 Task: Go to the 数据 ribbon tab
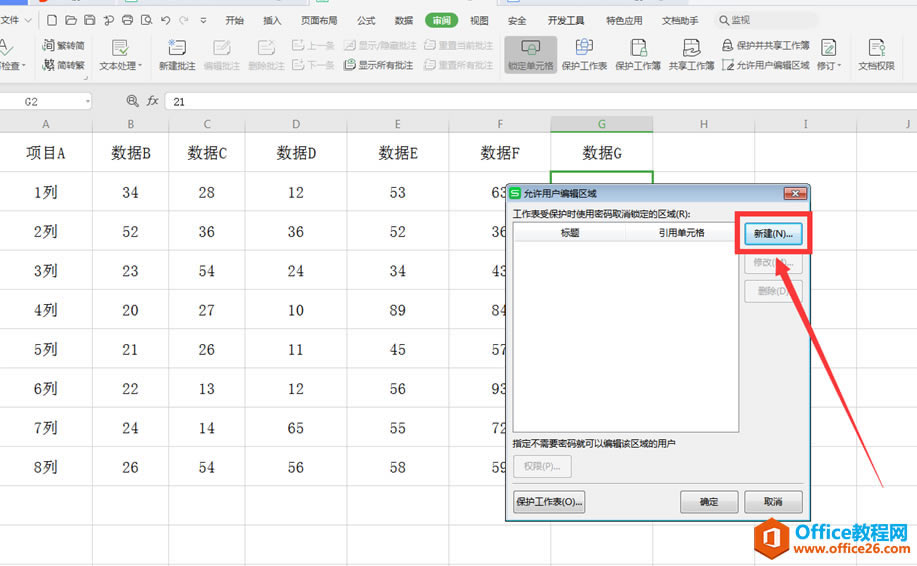click(x=404, y=20)
